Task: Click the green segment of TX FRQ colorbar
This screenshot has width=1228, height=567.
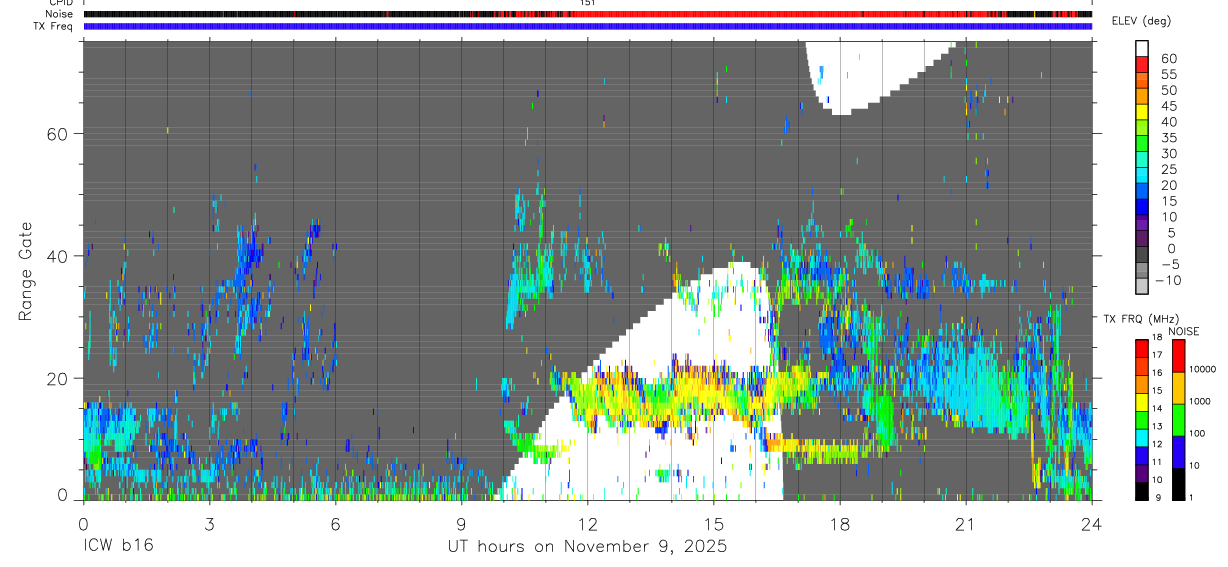Action: 1142,420
